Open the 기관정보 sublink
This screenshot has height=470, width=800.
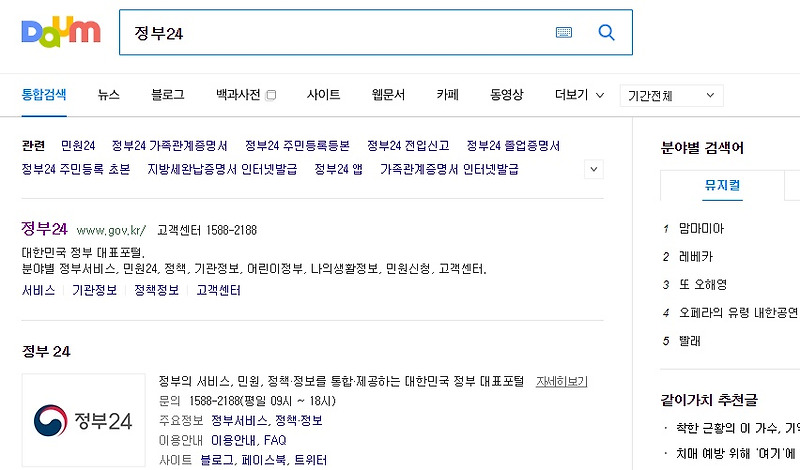(x=94, y=290)
